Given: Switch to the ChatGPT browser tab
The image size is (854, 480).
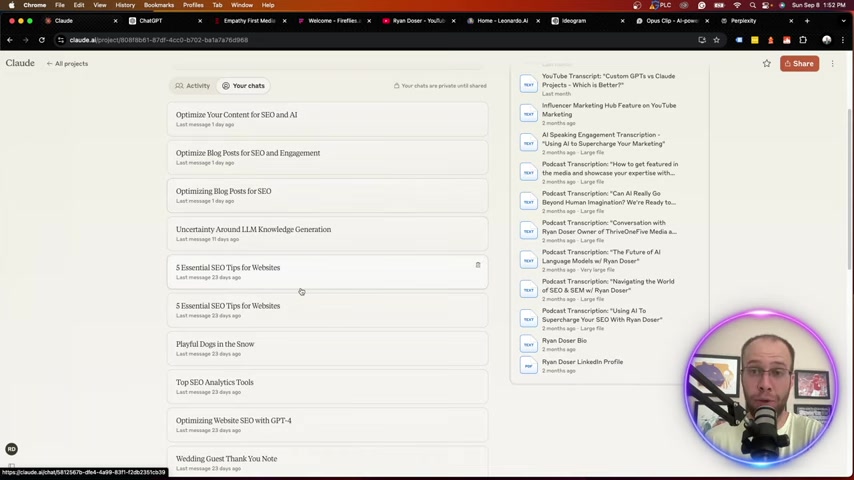Looking at the screenshot, I should [x=164, y=21].
